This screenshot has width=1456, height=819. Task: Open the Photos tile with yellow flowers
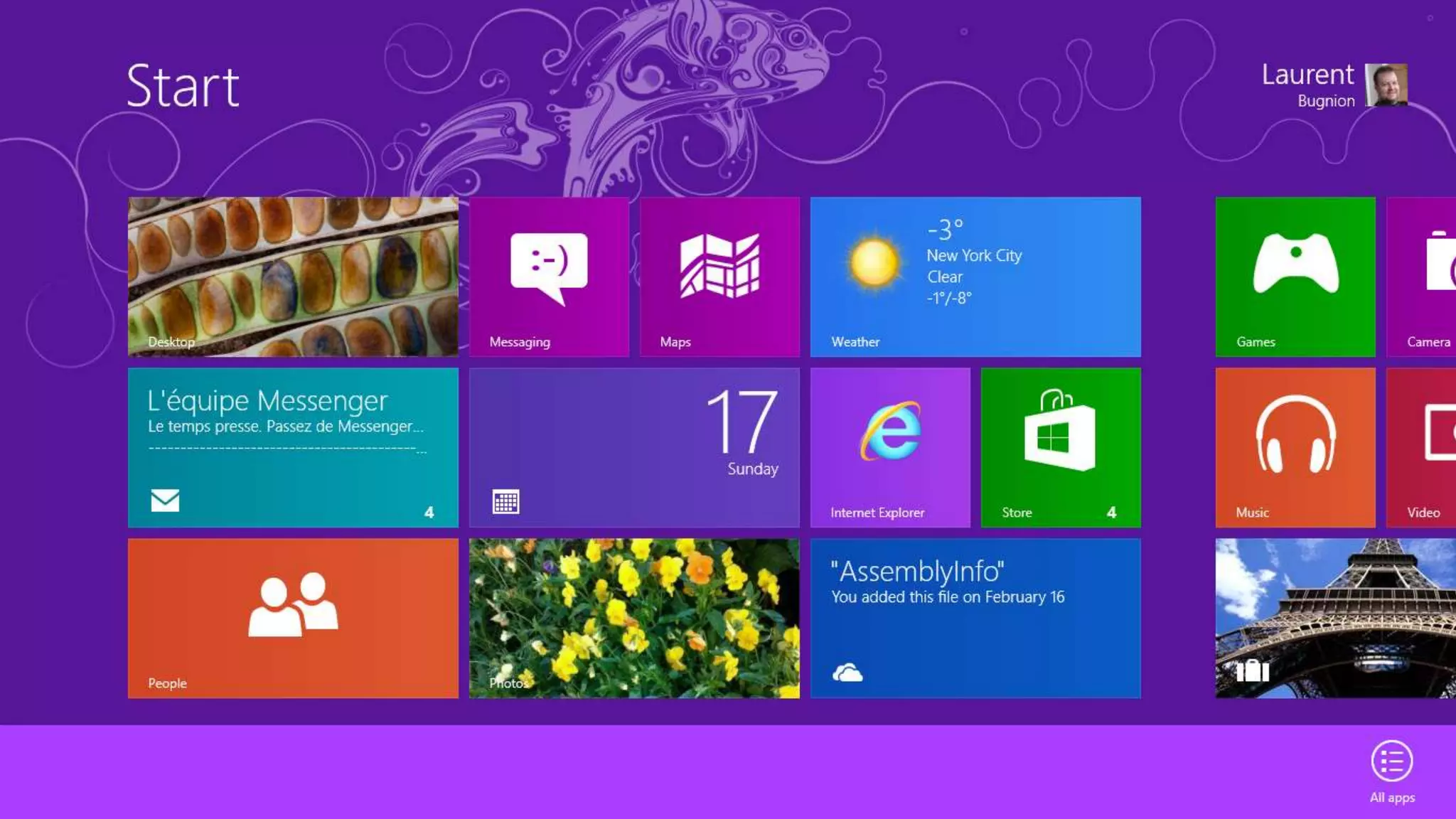pos(634,618)
